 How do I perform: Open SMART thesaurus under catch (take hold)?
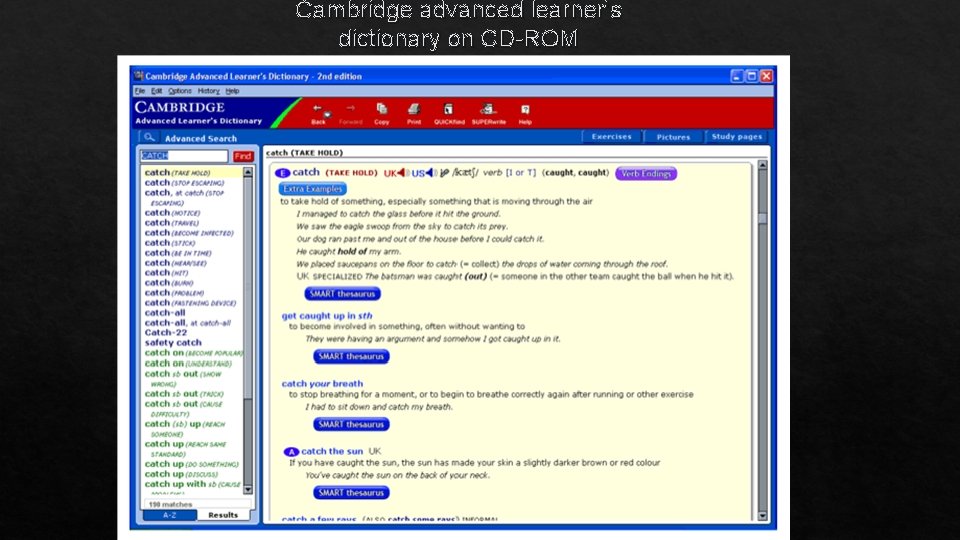point(342,294)
